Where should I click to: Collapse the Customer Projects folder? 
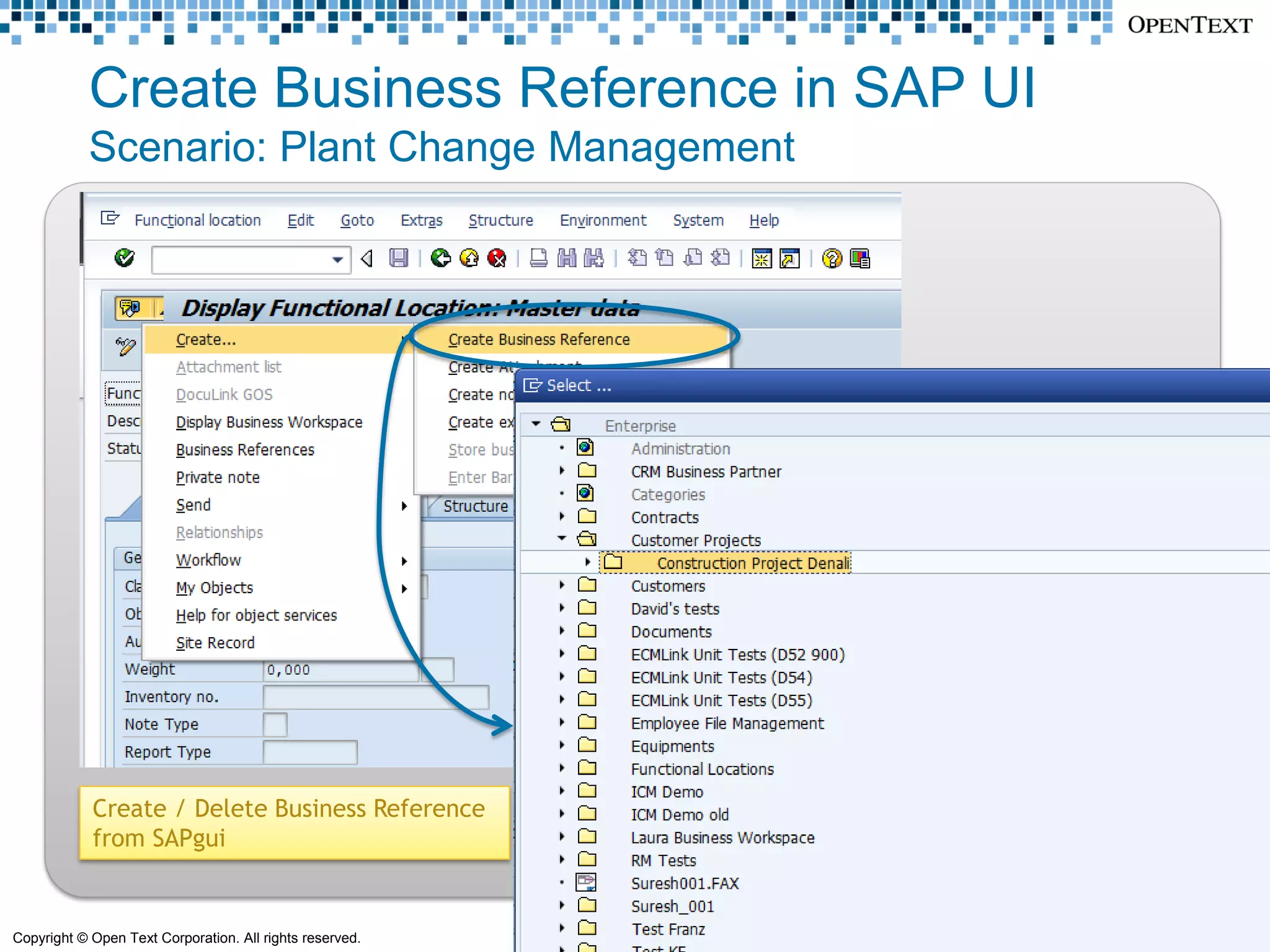click(x=562, y=539)
